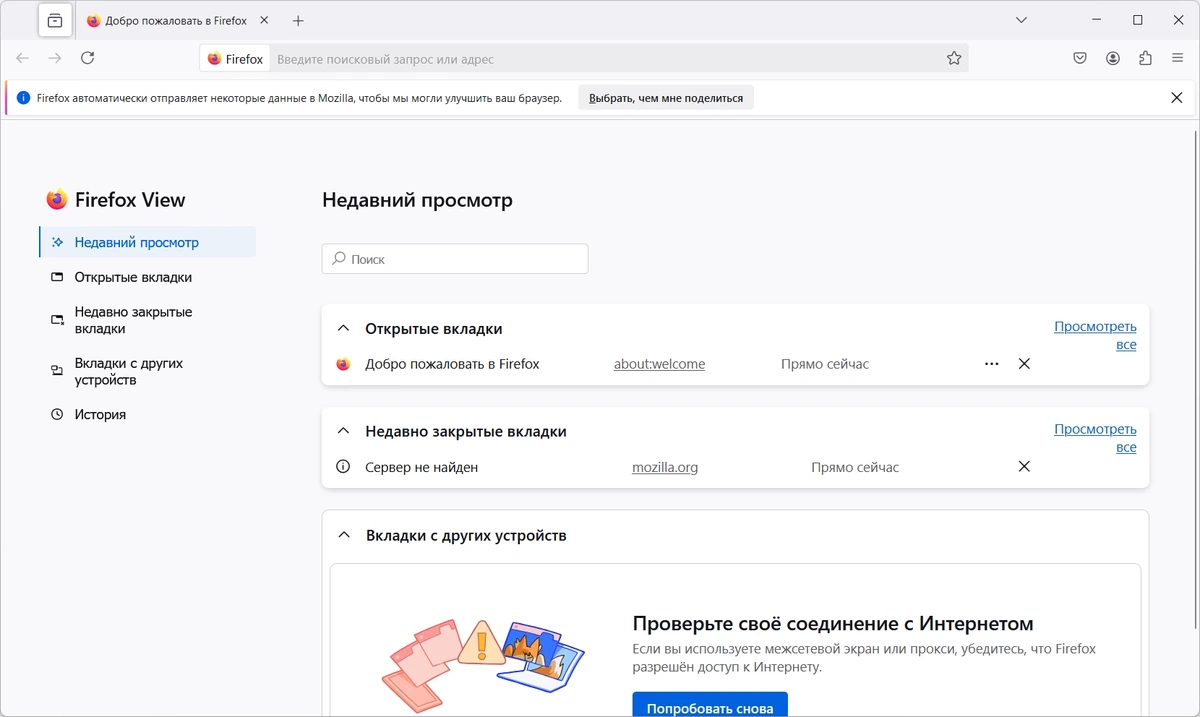Screen dimensions: 1200x717
Task: Open a new tab with plus button
Action: pyautogui.click(x=298, y=20)
